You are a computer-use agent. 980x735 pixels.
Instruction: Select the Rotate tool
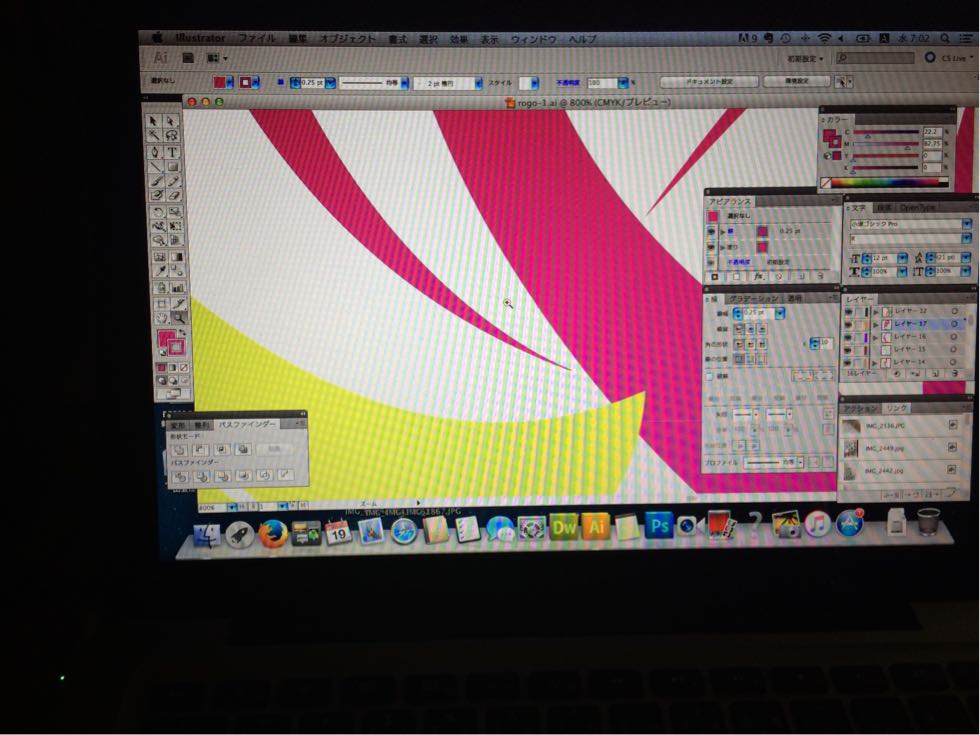(x=158, y=212)
